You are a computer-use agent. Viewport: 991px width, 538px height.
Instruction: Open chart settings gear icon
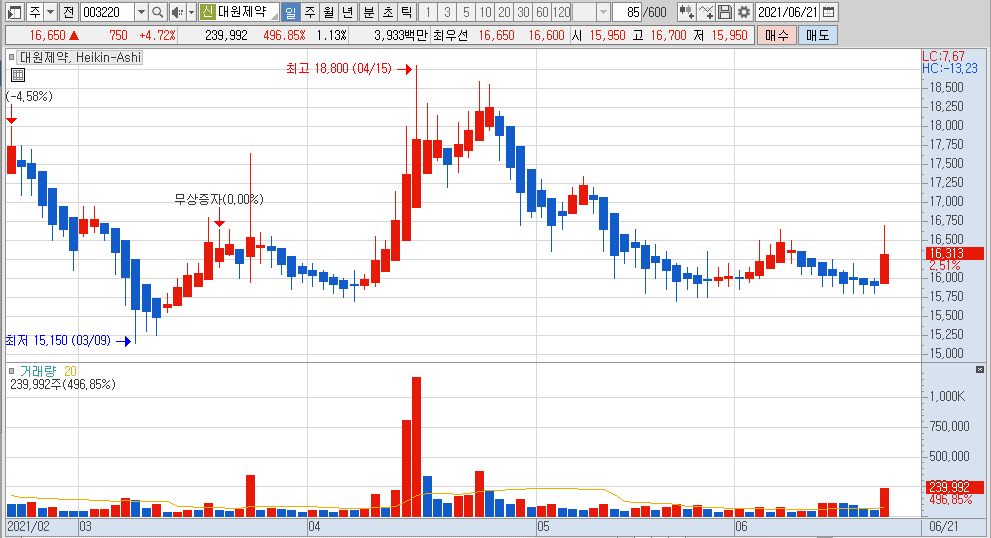click(x=744, y=11)
